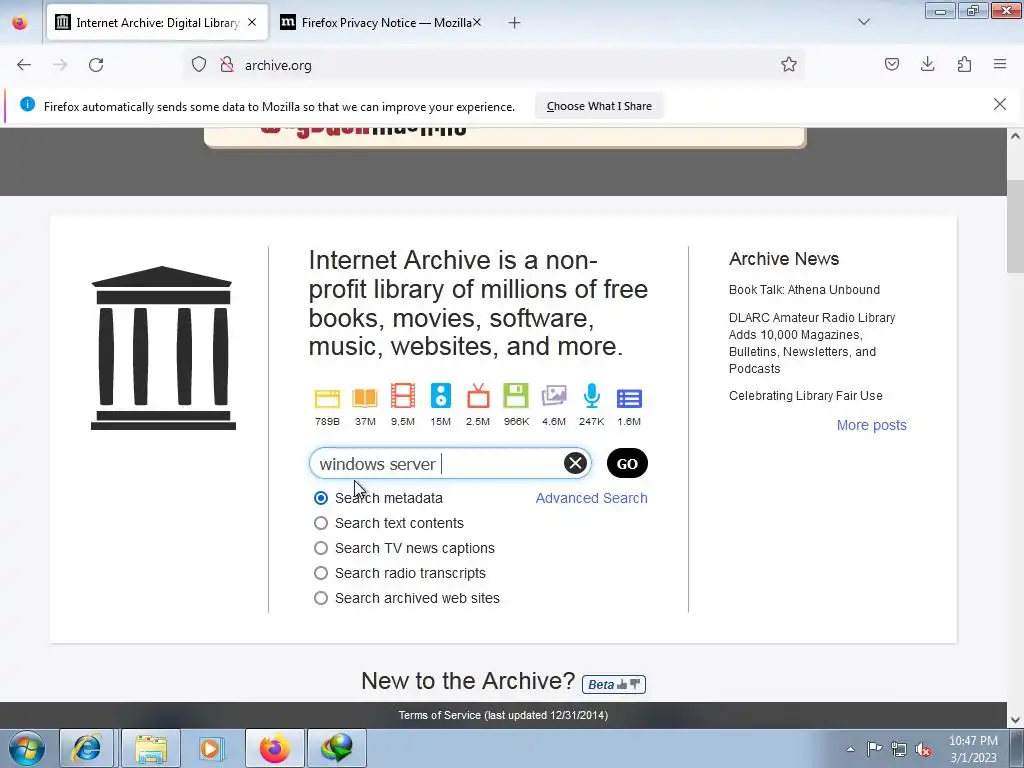Open Book Talk: Athena Unbound post
Image resolution: width=1024 pixels, height=768 pixels.
805,290
